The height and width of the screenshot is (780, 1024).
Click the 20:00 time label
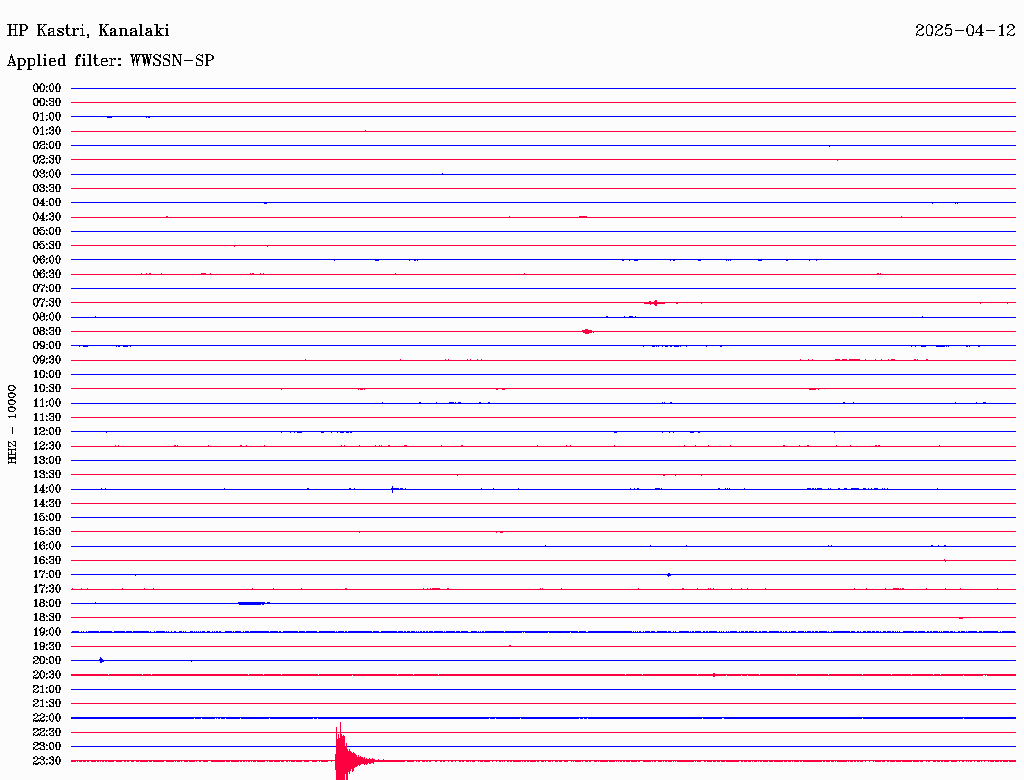[x=47, y=660]
